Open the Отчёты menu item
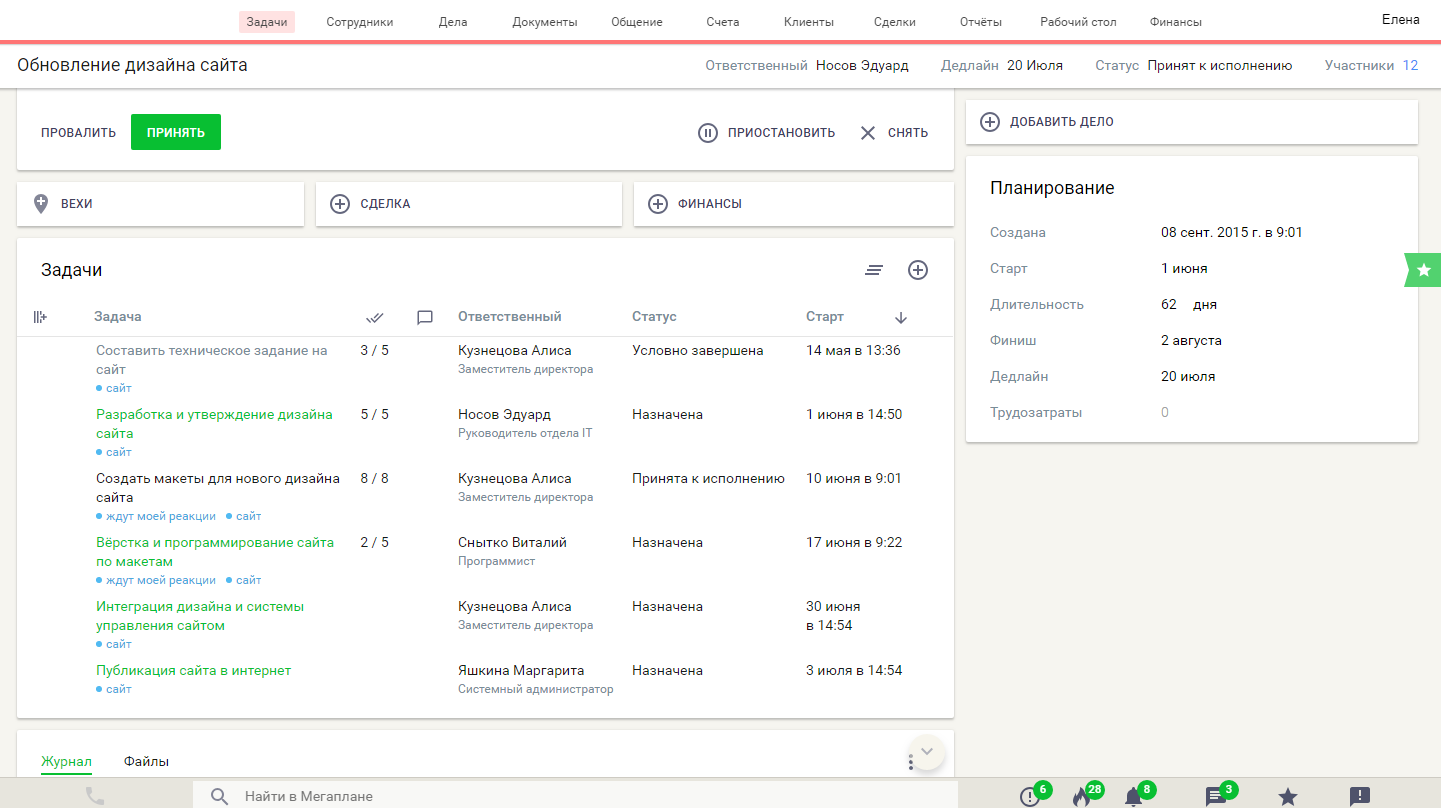1441x808 pixels. click(x=979, y=22)
